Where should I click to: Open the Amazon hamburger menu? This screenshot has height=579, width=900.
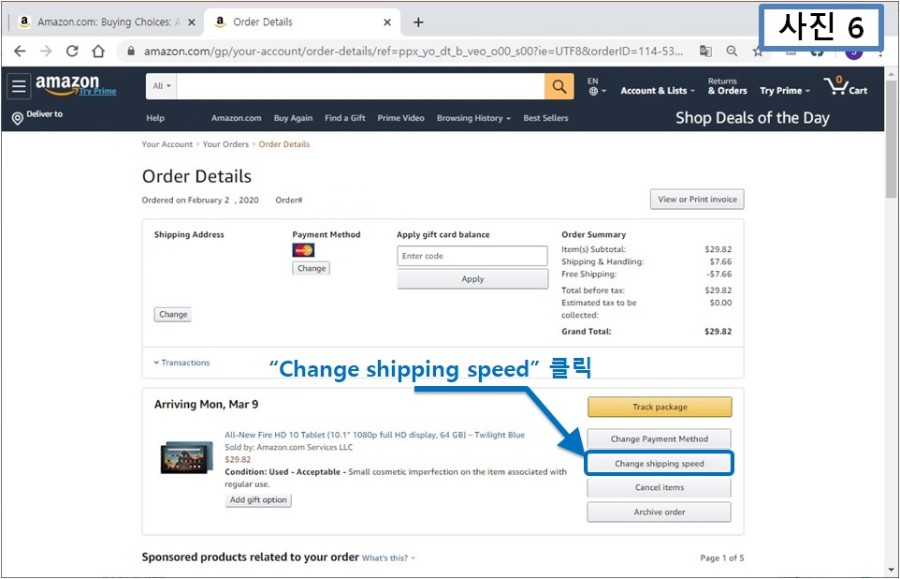tap(18, 86)
